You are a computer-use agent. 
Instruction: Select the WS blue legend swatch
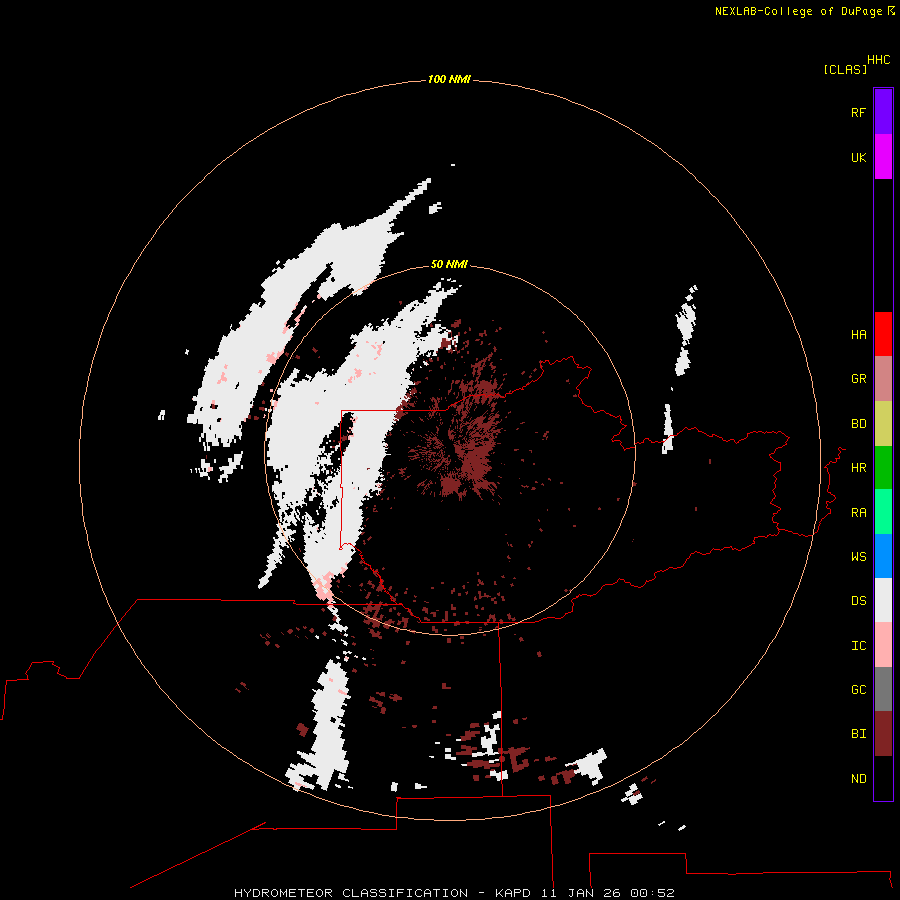click(x=883, y=556)
